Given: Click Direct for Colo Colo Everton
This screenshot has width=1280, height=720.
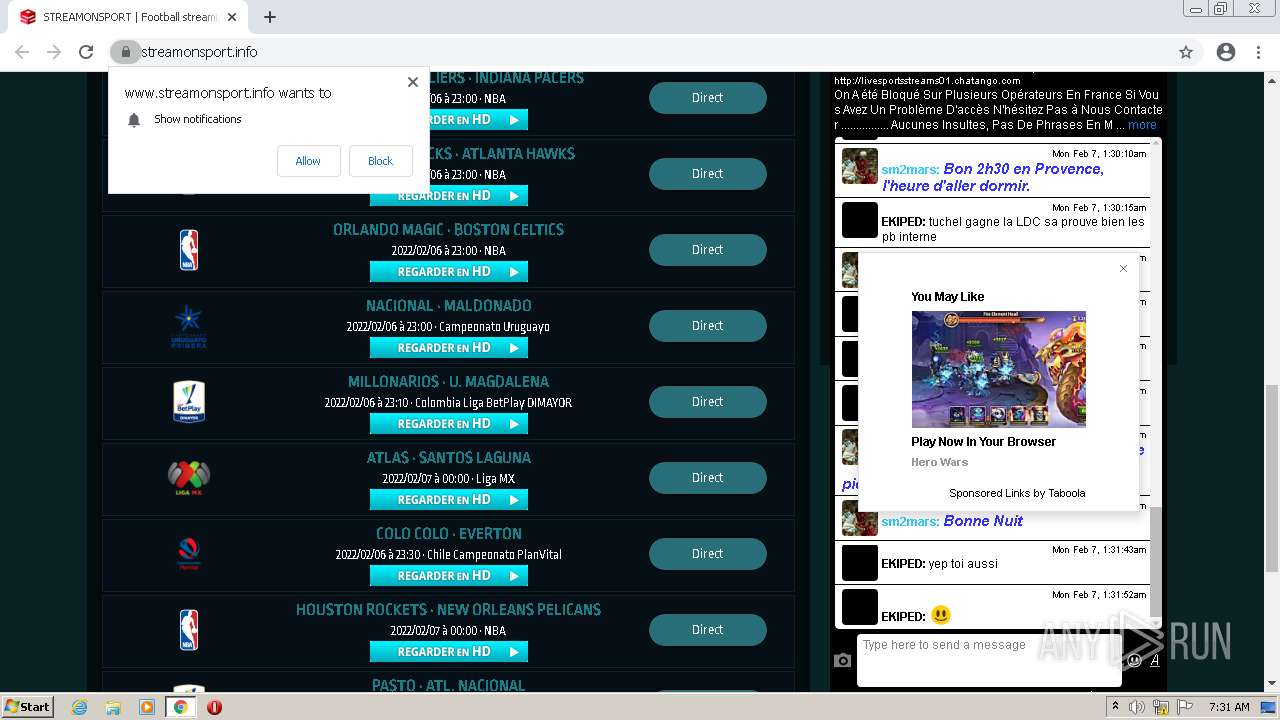Looking at the screenshot, I should point(707,554).
